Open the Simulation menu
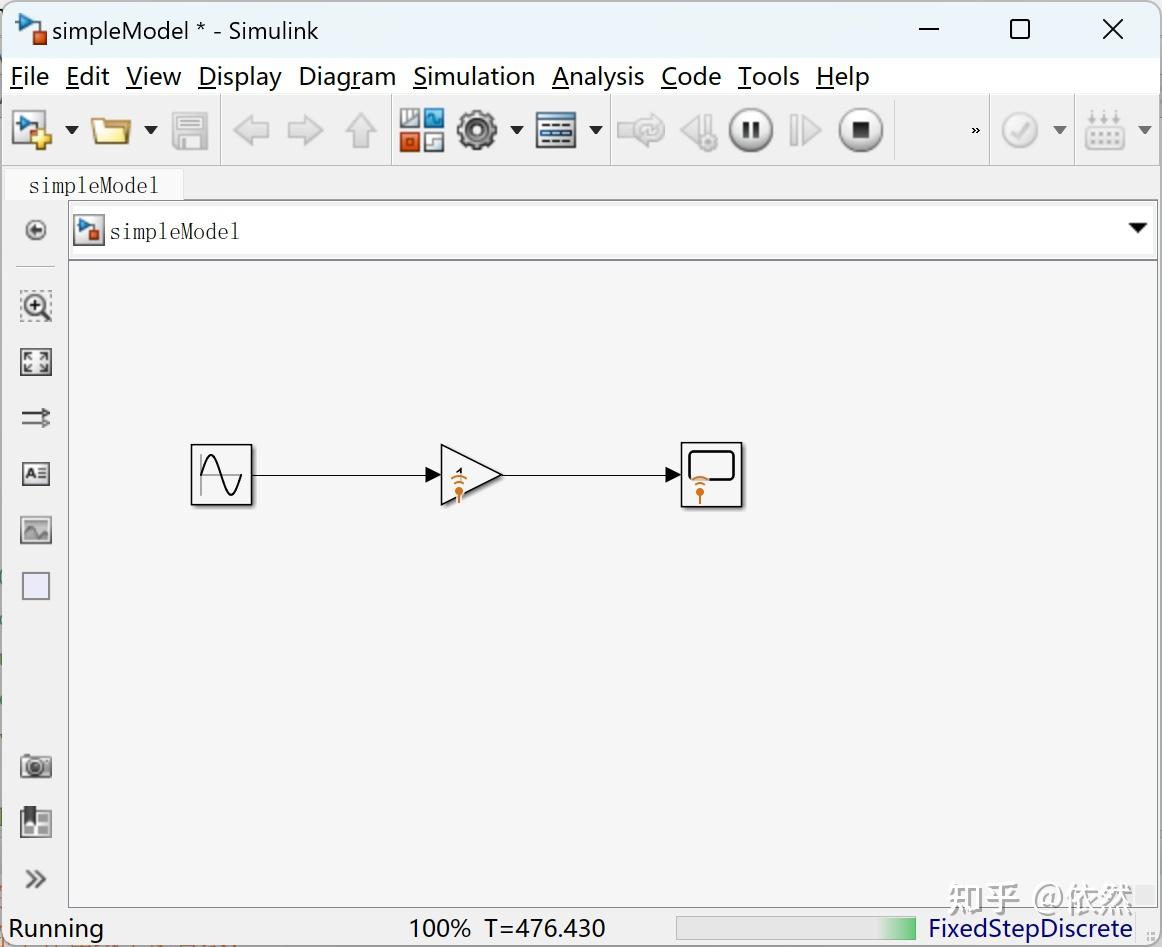 474,77
